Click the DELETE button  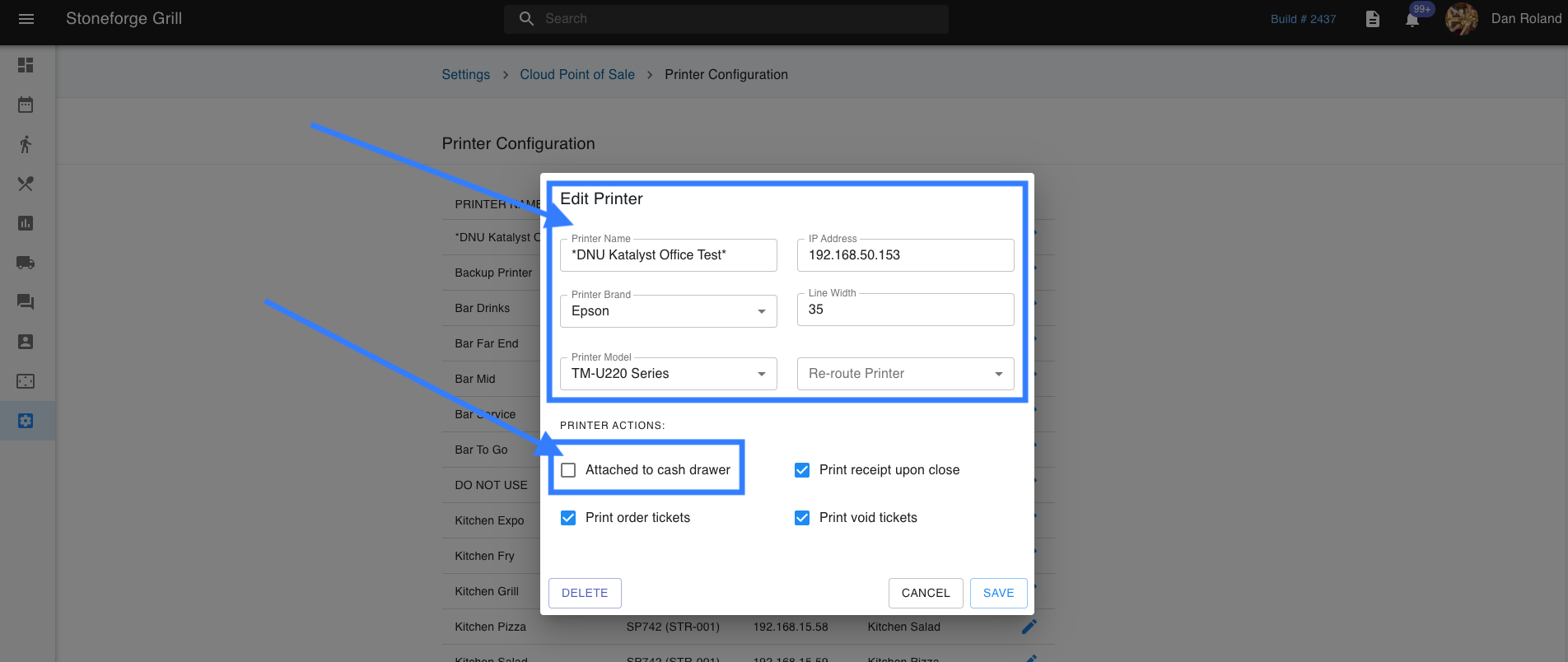585,593
